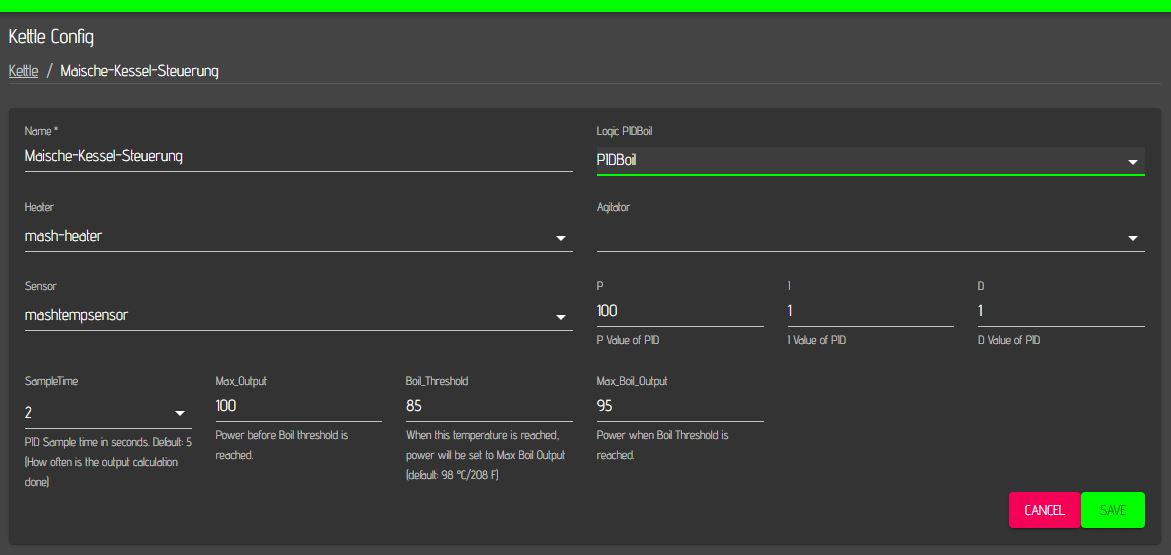Click the arrow icon on SampleTime dropdown
Image resolution: width=1171 pixels, height=555 pixels.
(180, 413)
